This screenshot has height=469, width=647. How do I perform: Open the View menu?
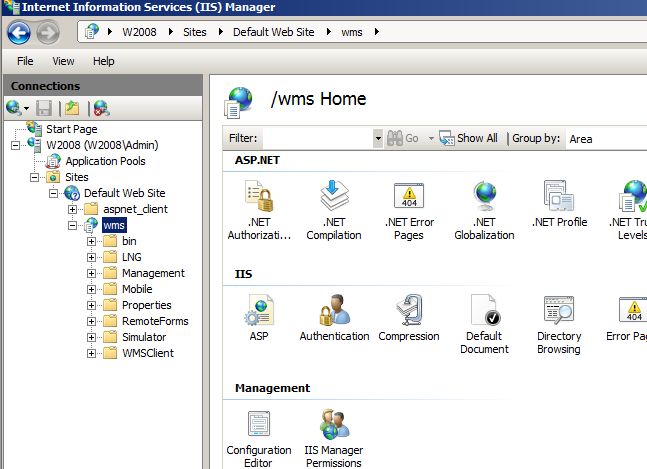(63, 61)
